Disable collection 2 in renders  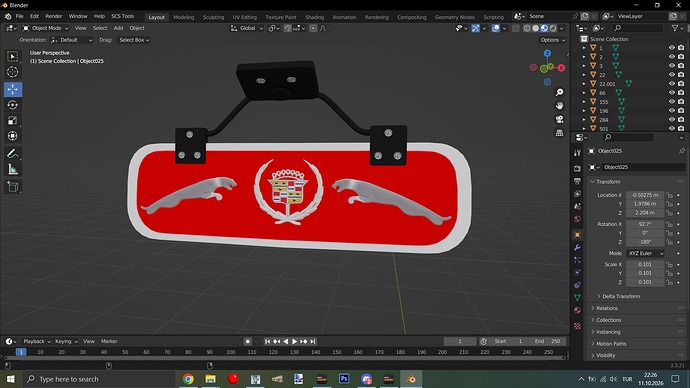point(681,57)
